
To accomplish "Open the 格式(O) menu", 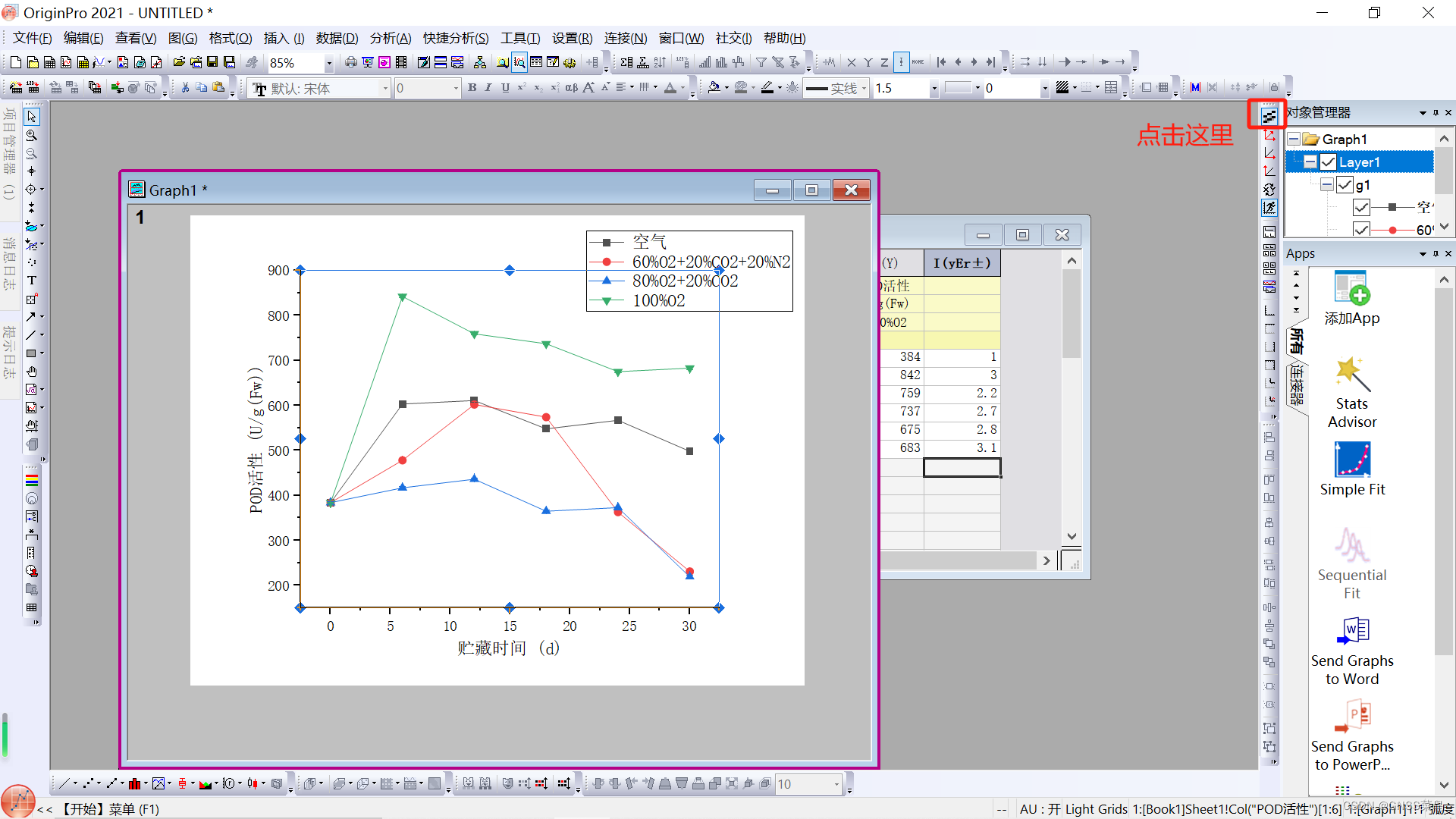I will point(230,38).
